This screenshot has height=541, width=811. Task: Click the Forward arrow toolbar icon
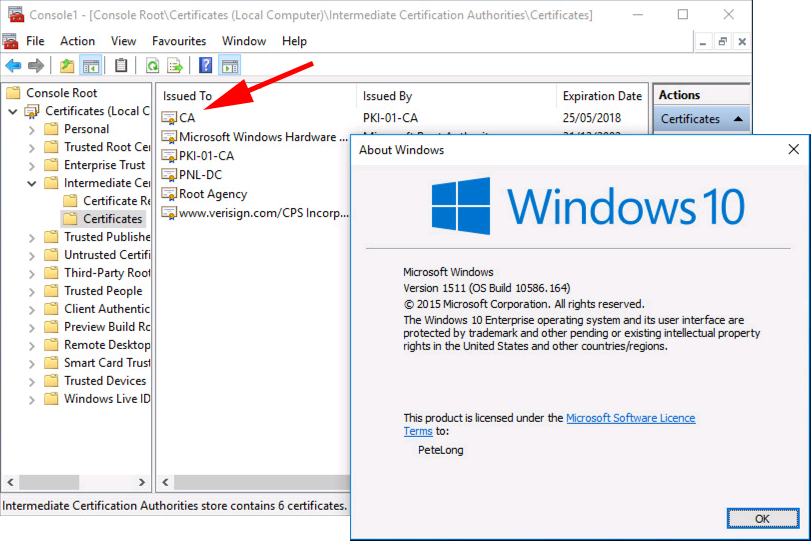point(36,66)
